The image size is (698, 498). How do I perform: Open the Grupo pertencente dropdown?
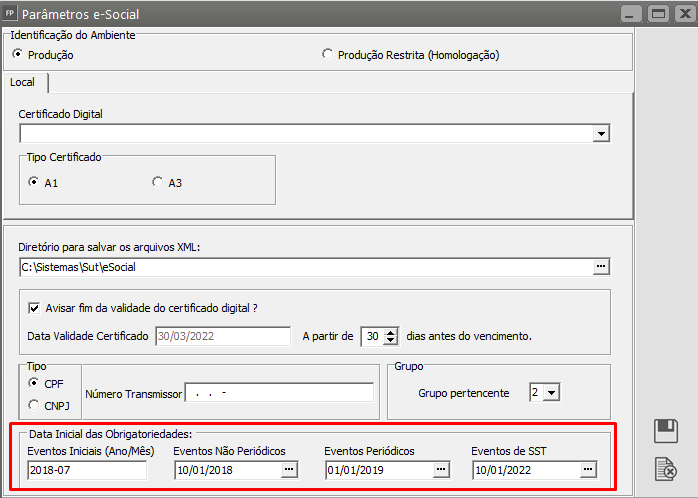pyautogui.click(x=551, y=393)
